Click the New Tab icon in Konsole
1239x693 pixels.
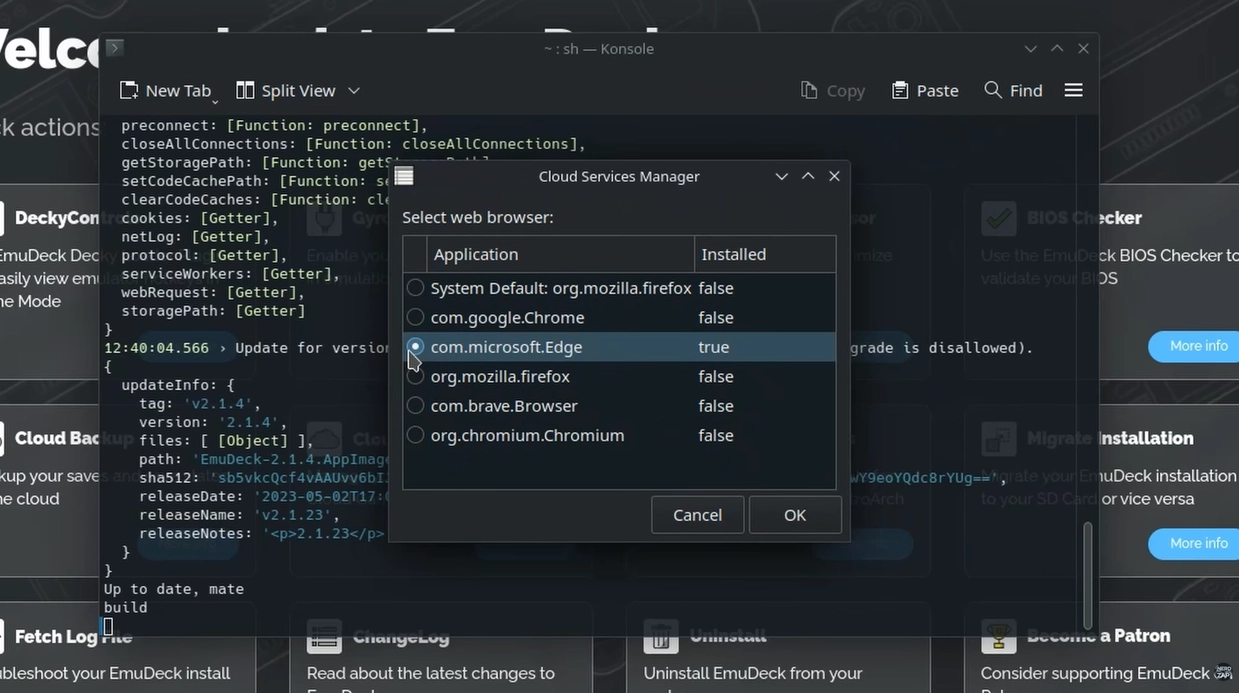[129, 91]
